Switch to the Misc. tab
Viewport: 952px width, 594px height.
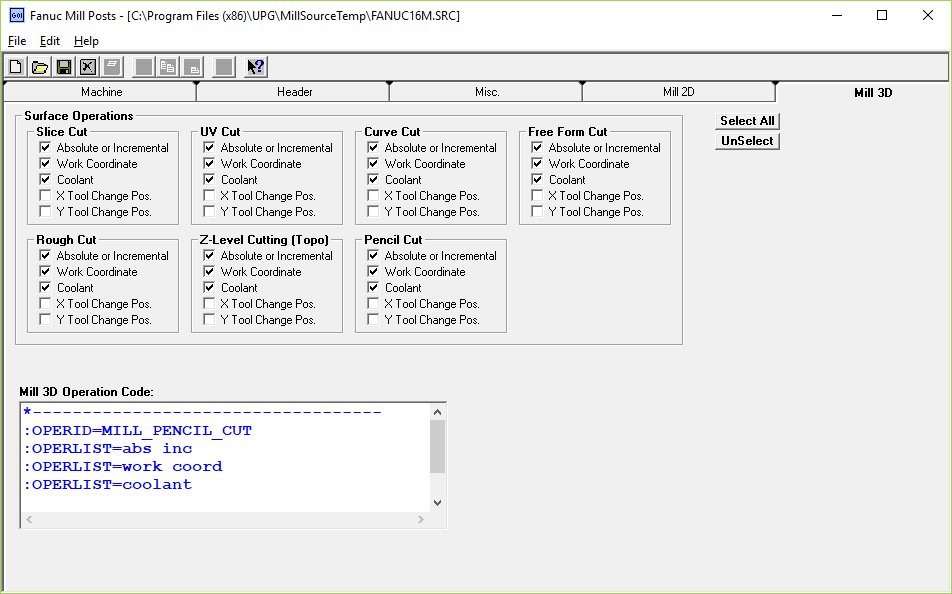click(x=487, y=92)
